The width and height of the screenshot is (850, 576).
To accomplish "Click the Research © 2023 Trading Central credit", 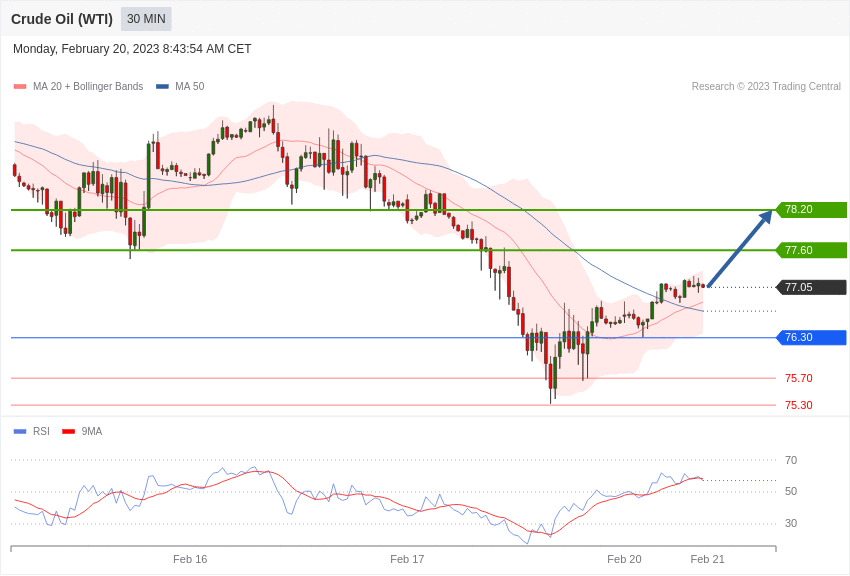I will pos(766,86).
